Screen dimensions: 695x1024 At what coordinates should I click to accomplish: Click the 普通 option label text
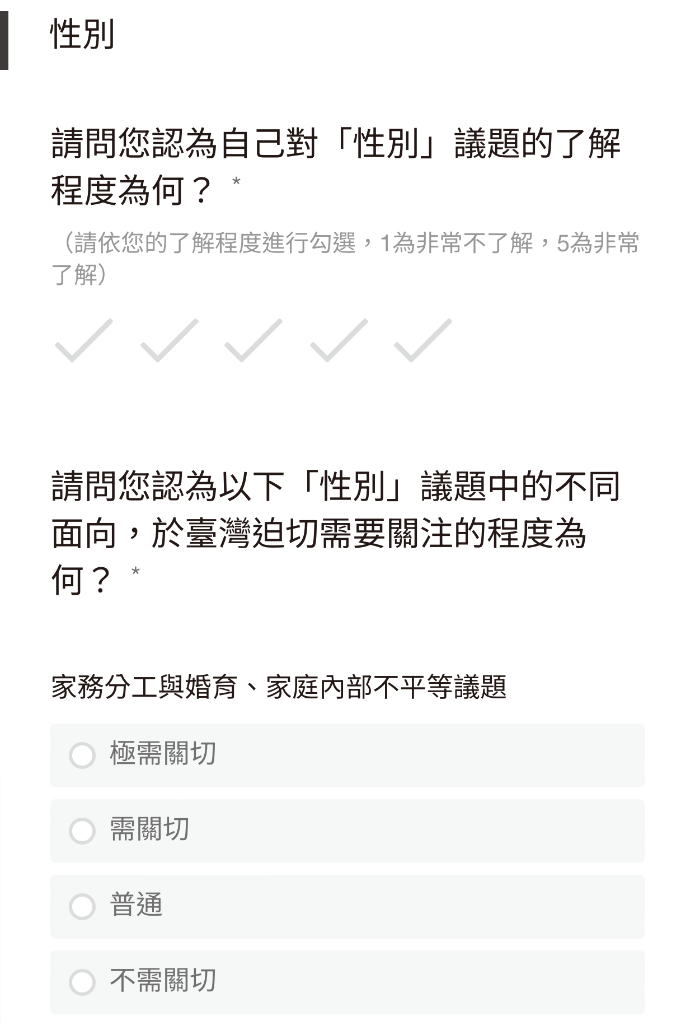[136, 905]
